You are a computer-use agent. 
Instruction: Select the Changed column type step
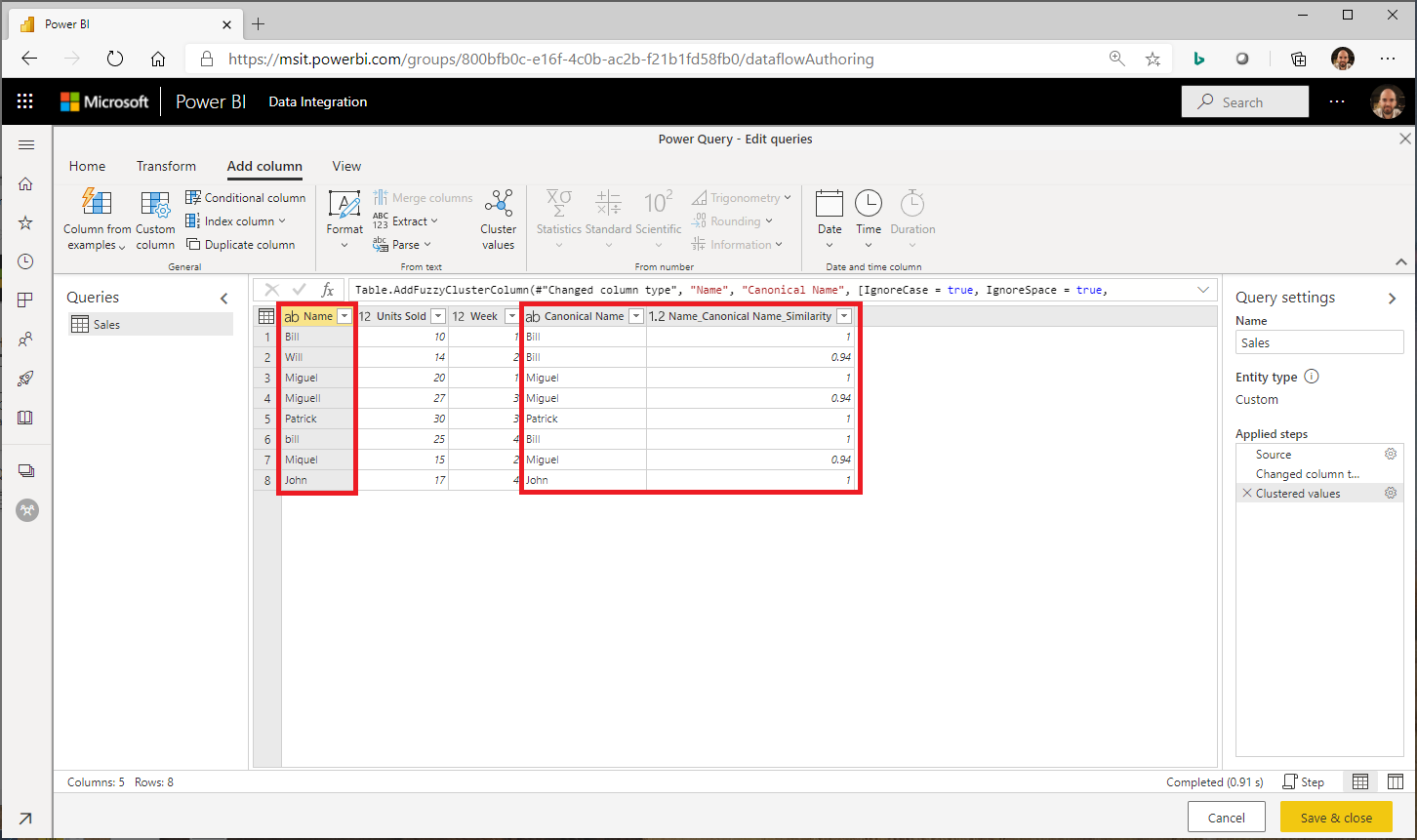1308,473
